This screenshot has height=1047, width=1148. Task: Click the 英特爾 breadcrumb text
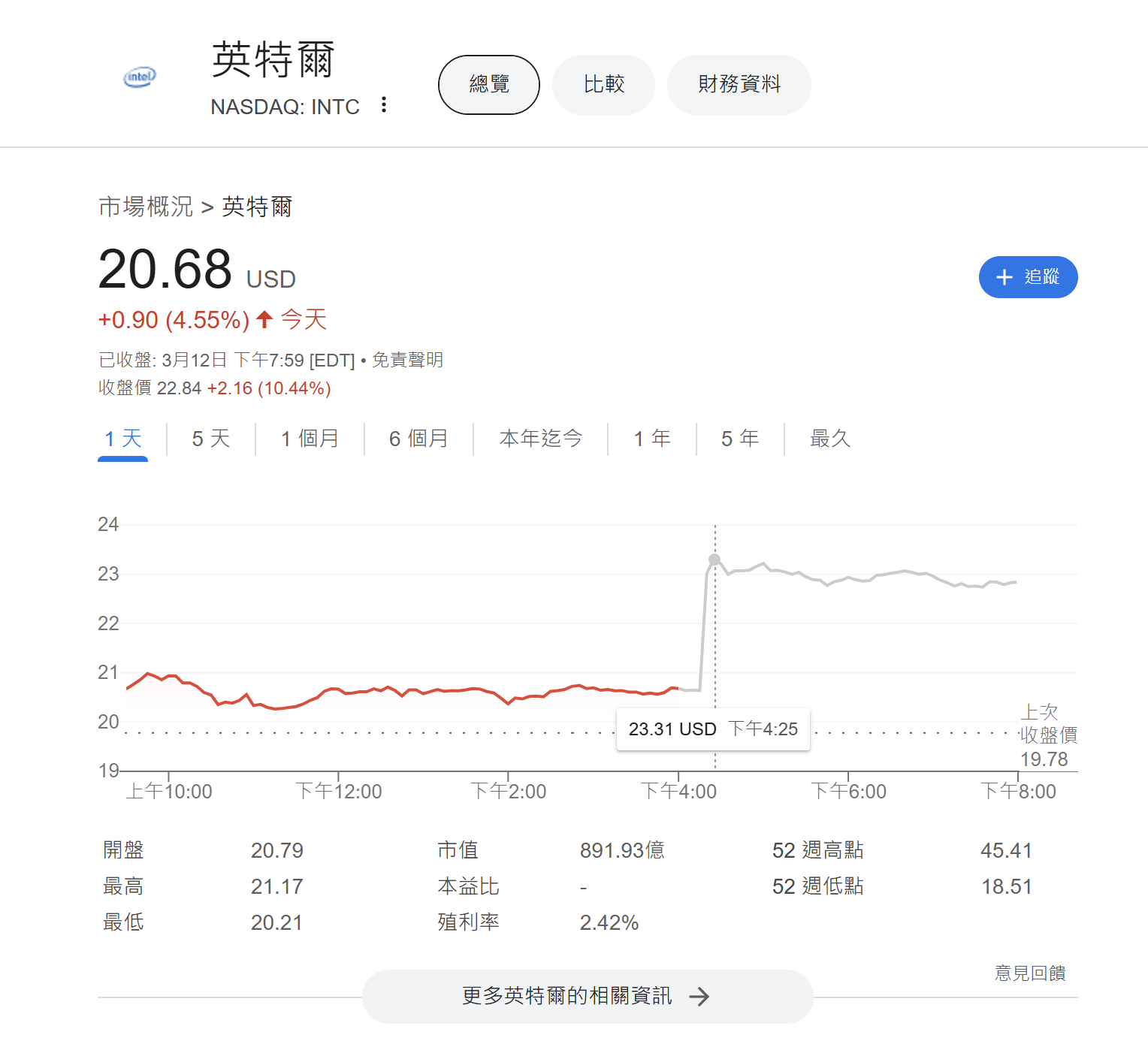[257, 207]
